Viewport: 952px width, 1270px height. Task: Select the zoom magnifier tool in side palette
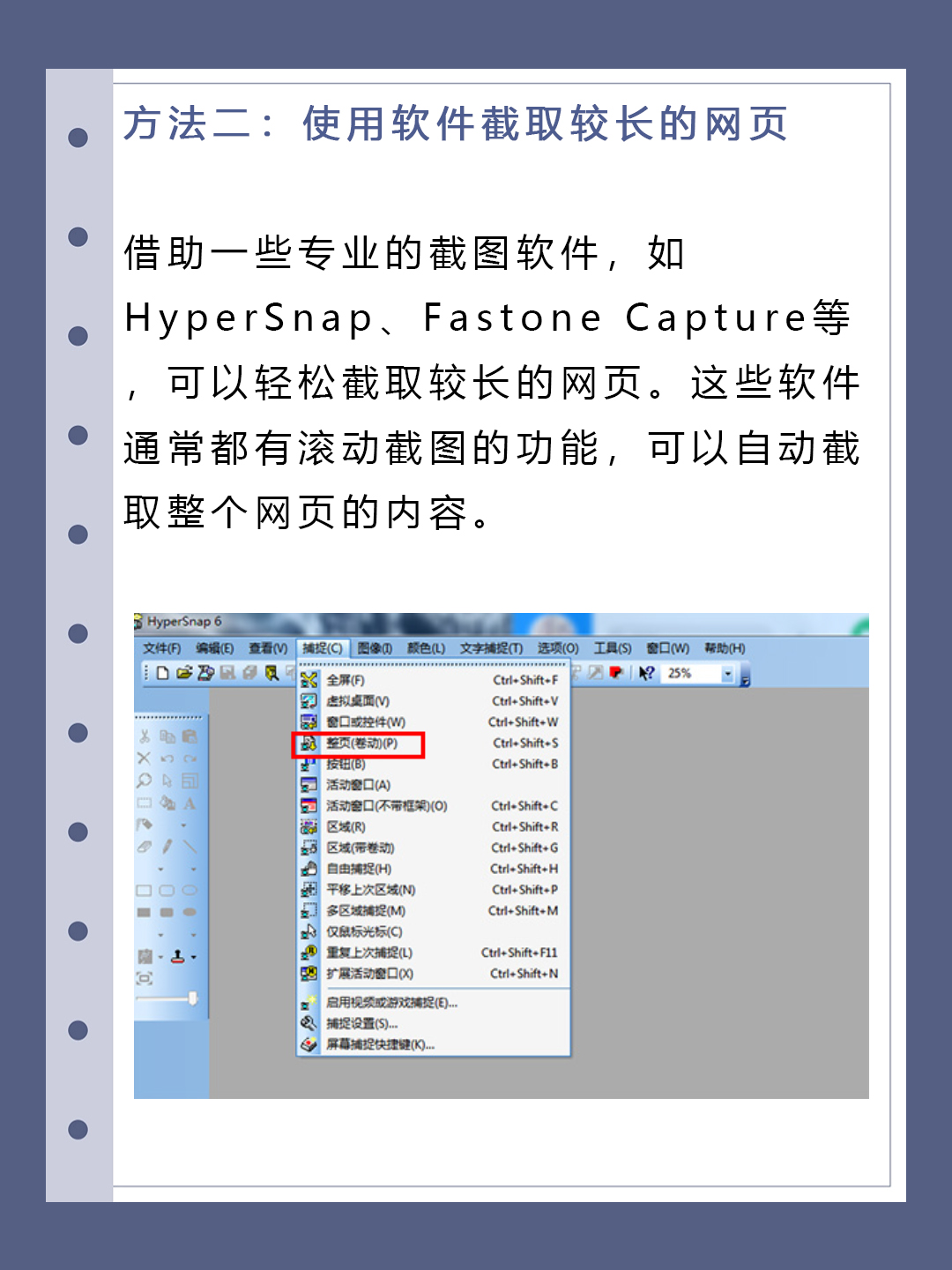(144, 781)
